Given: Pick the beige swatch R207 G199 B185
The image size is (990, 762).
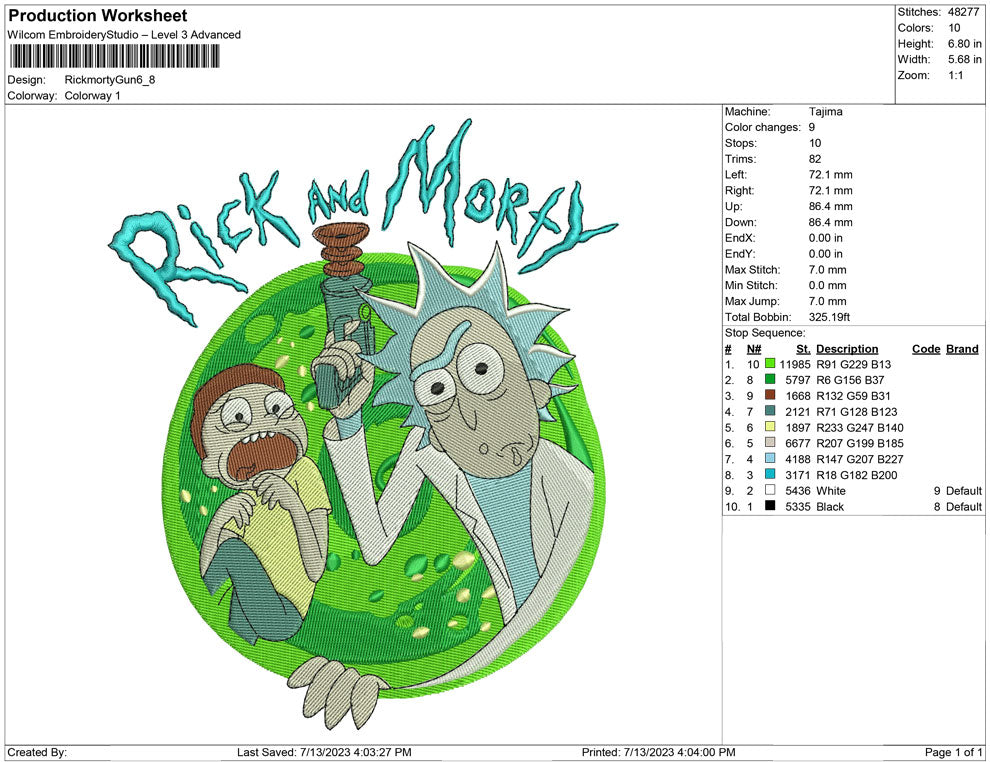Looking at the screenshot, I should (x=770, y=443).
